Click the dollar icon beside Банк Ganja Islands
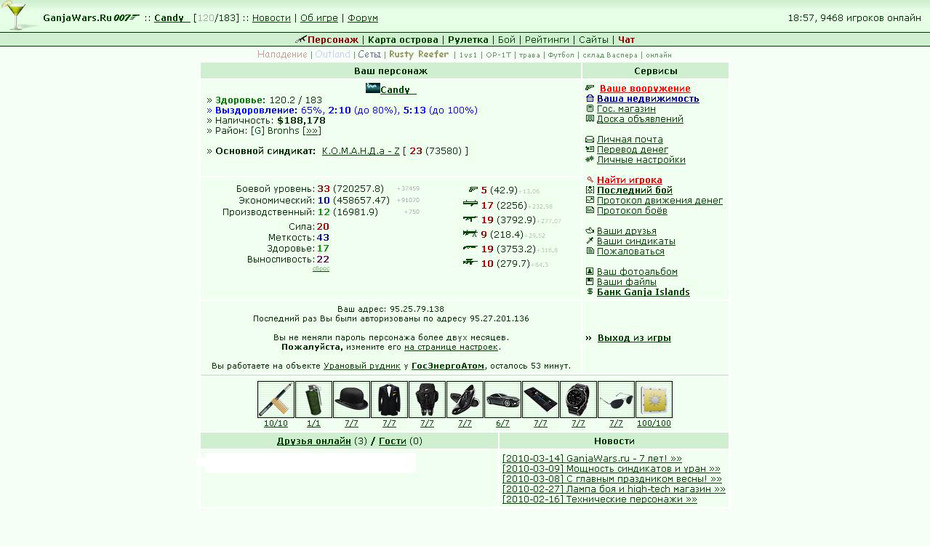The image size is (930, 546). 590,291
